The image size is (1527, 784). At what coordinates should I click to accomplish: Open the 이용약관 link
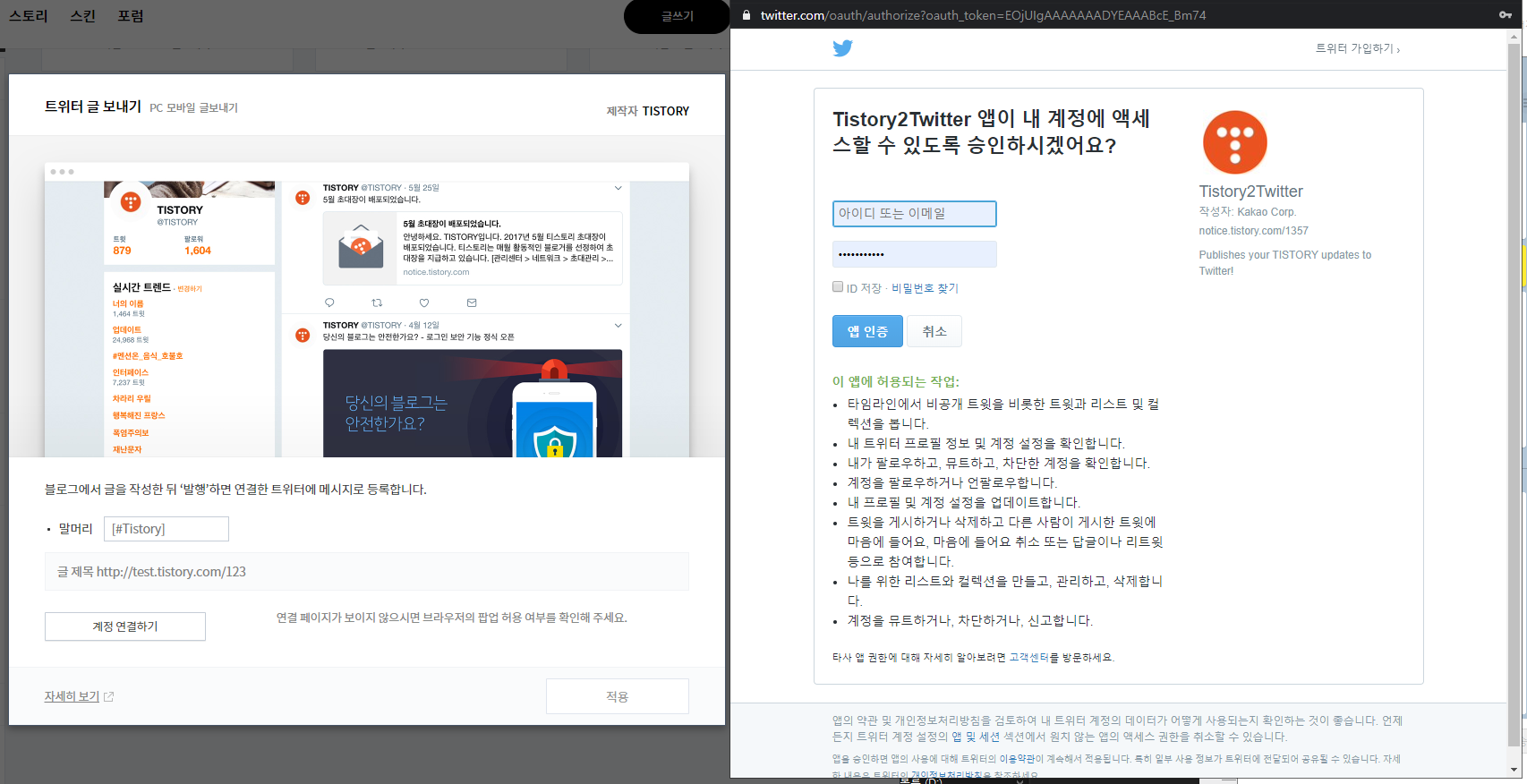point(1017,759)
